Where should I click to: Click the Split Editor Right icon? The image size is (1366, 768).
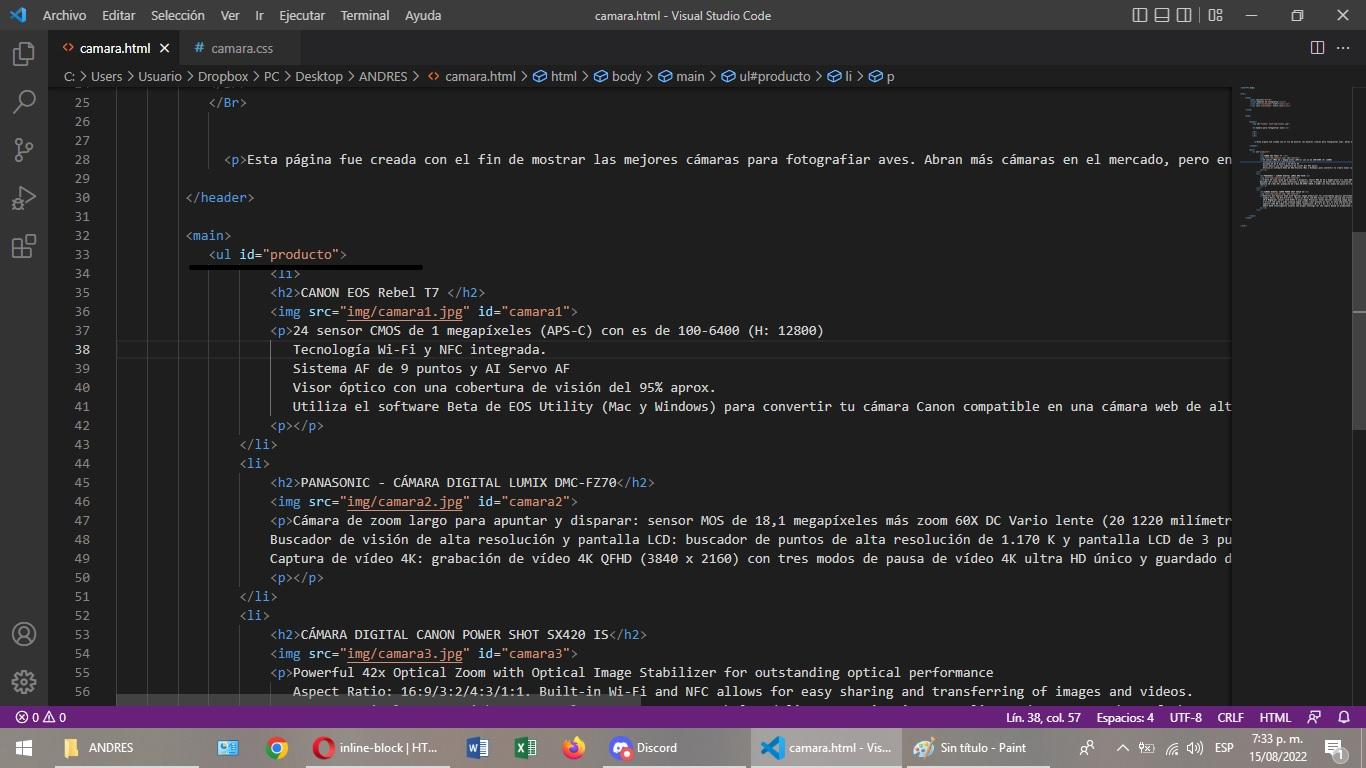pyautogui.click(x=1317, y=48)
